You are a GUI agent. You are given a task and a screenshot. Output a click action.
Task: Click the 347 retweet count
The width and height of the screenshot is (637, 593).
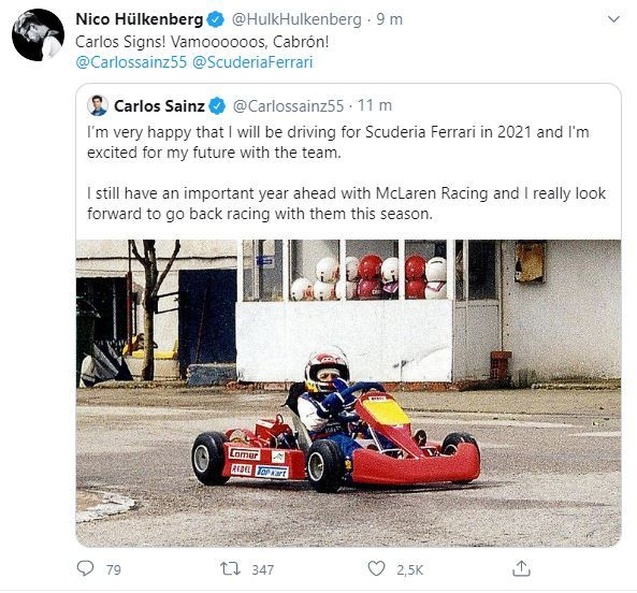tap(263, 569)
